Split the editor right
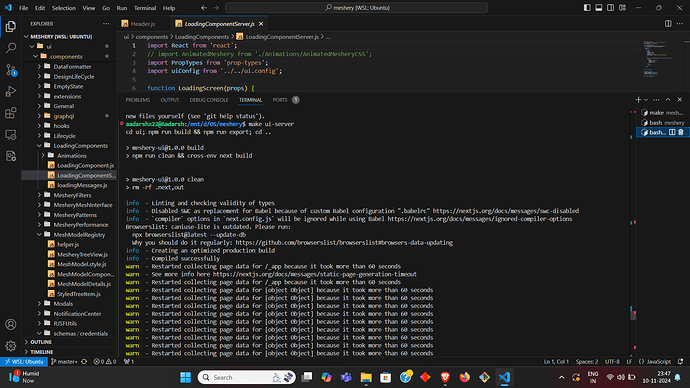The height and width of the screenshot is (388, 690). pyautogui.click(x=668, y=24)
